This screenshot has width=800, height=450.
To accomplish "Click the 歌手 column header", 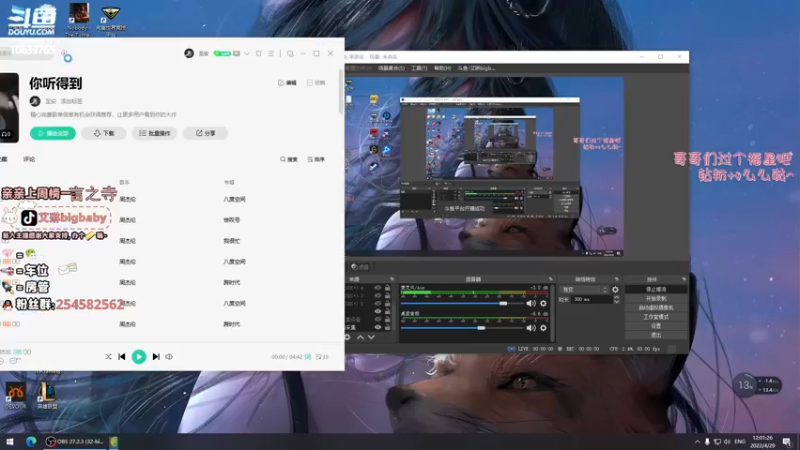I will point(124,182).
